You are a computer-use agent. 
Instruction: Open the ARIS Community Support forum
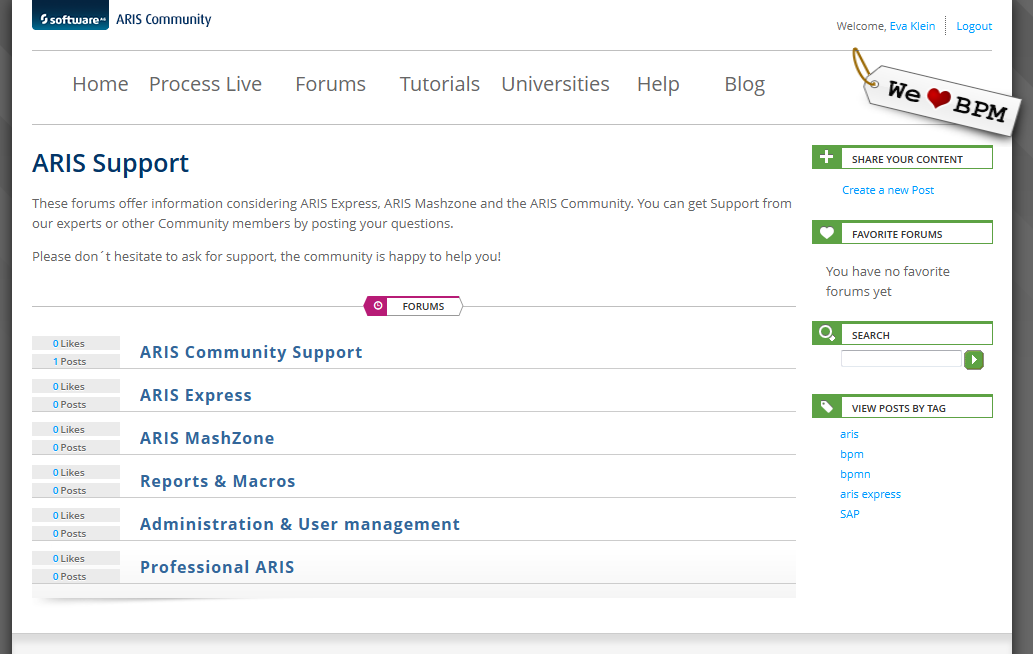tap(251, 352)
